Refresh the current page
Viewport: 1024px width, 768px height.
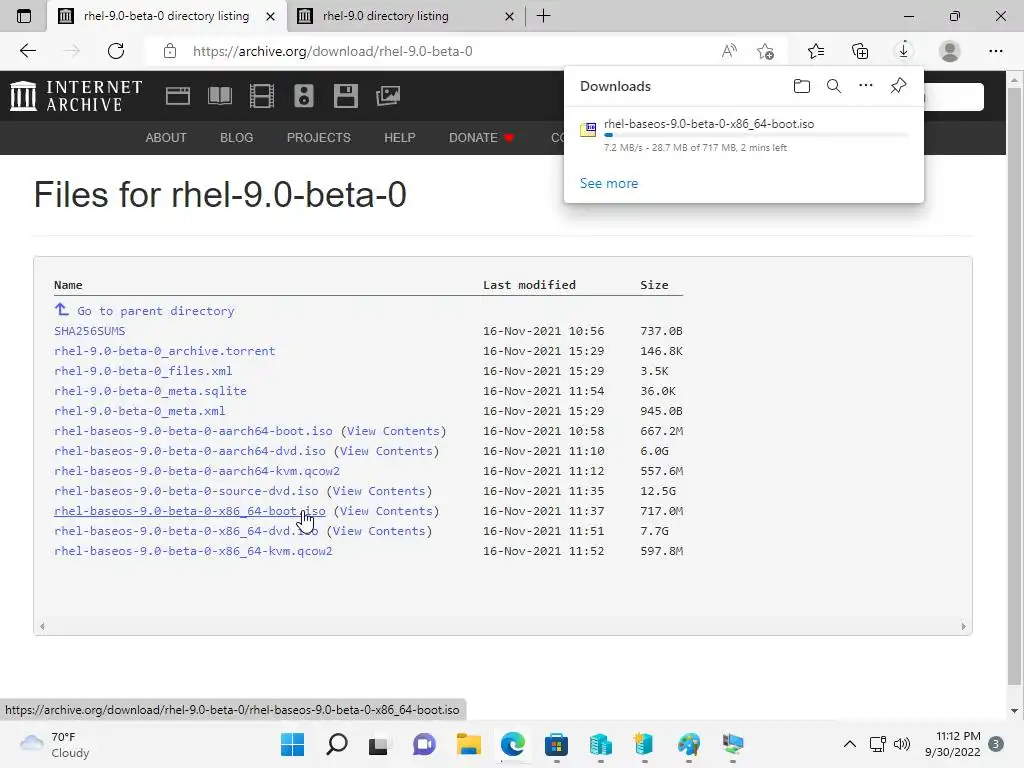(x=116, y=51)
